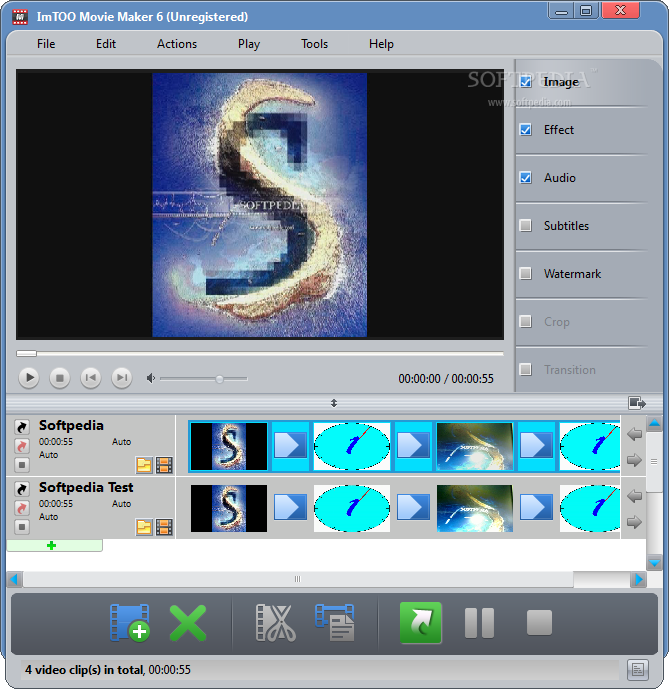This screenshot has width=669, height=689.
Task: Click the log icon in status bar
Action: click(x=637, y=670)
